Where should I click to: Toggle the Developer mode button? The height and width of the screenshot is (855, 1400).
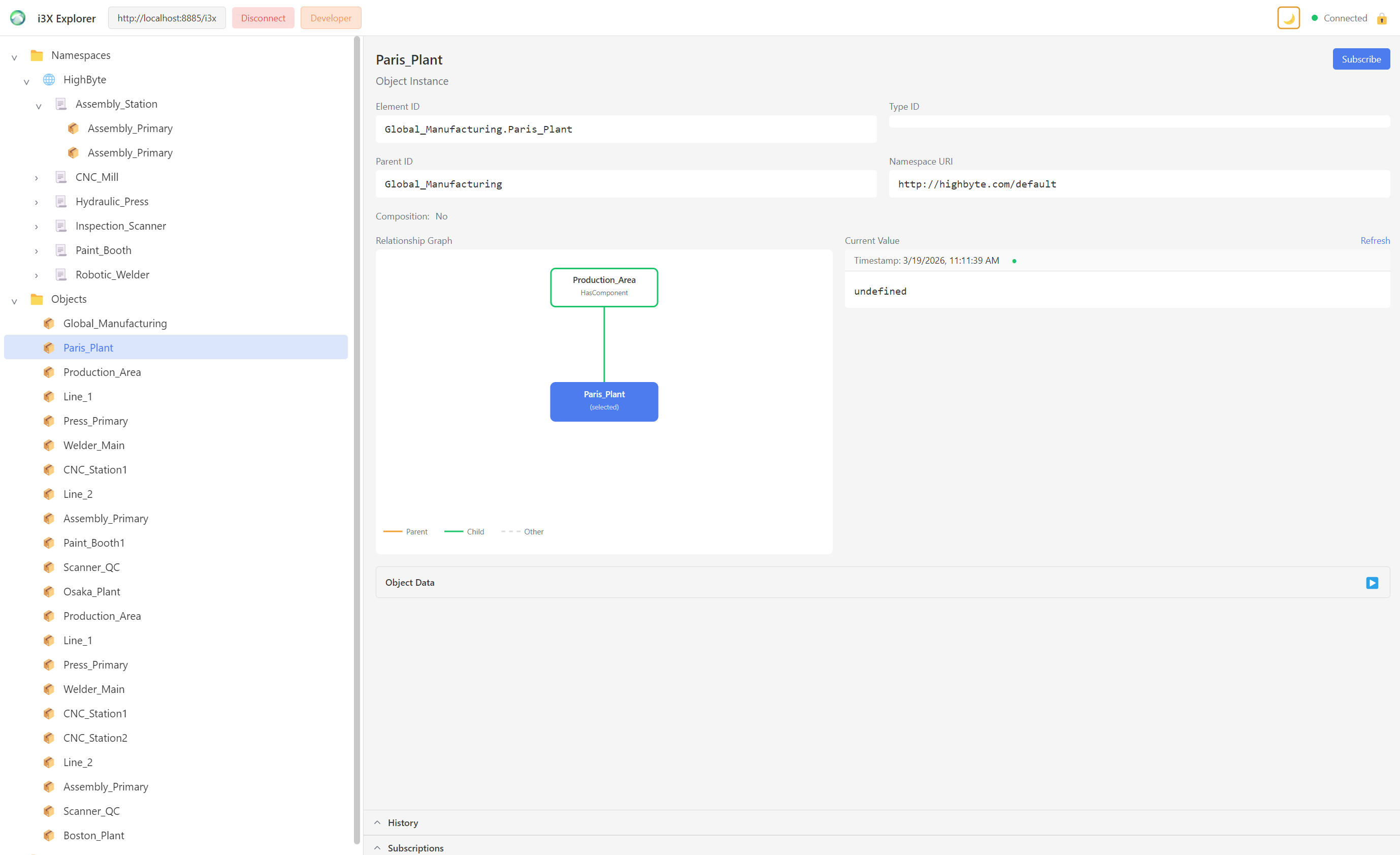330,18
